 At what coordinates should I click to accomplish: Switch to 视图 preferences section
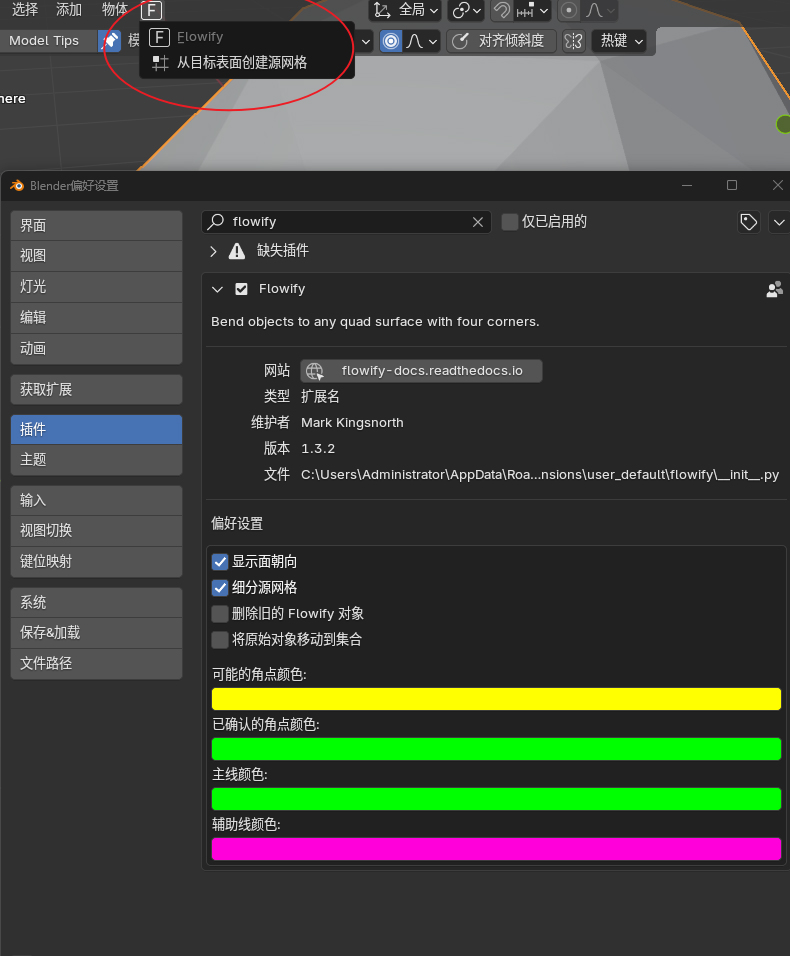96,256
